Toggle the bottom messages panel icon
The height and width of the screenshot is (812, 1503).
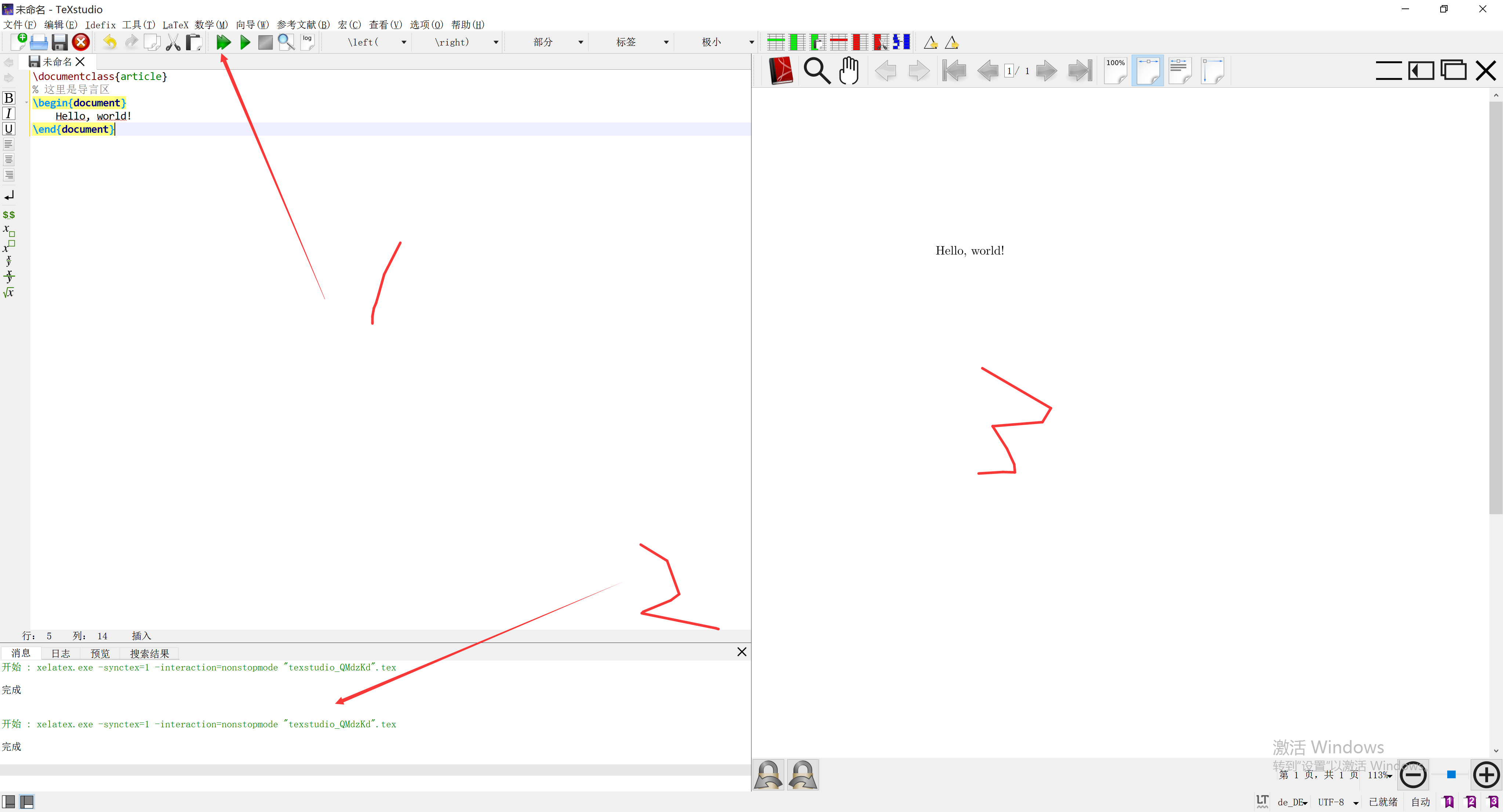[27, 801]
